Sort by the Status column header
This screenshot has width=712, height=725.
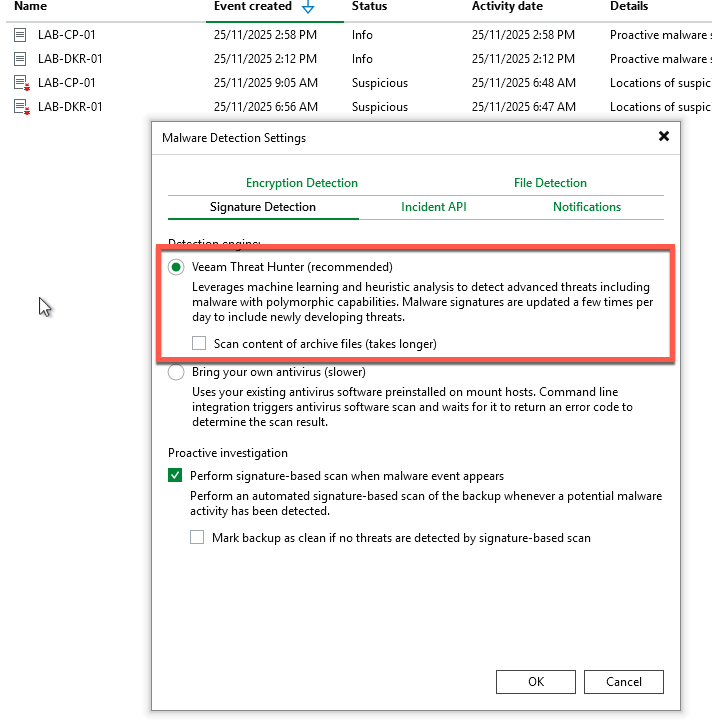(x=369, y=7)
